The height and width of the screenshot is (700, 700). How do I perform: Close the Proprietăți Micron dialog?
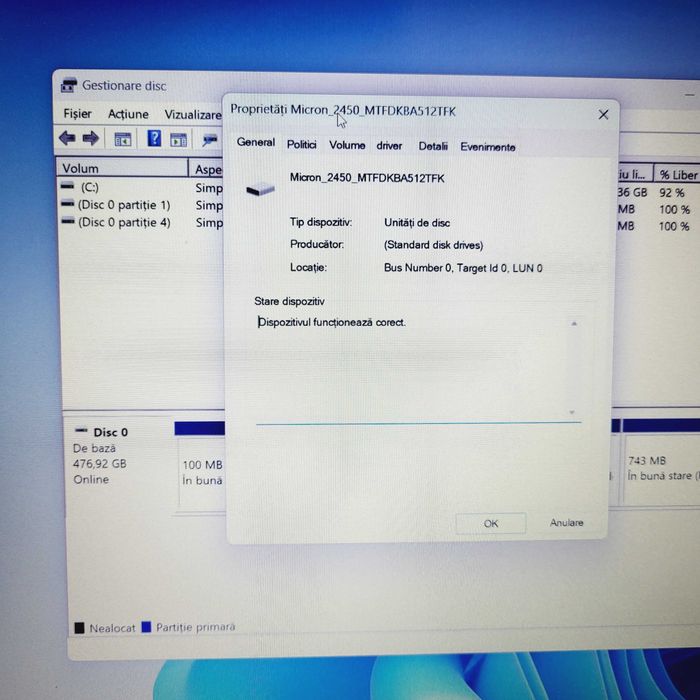[603, 115]
